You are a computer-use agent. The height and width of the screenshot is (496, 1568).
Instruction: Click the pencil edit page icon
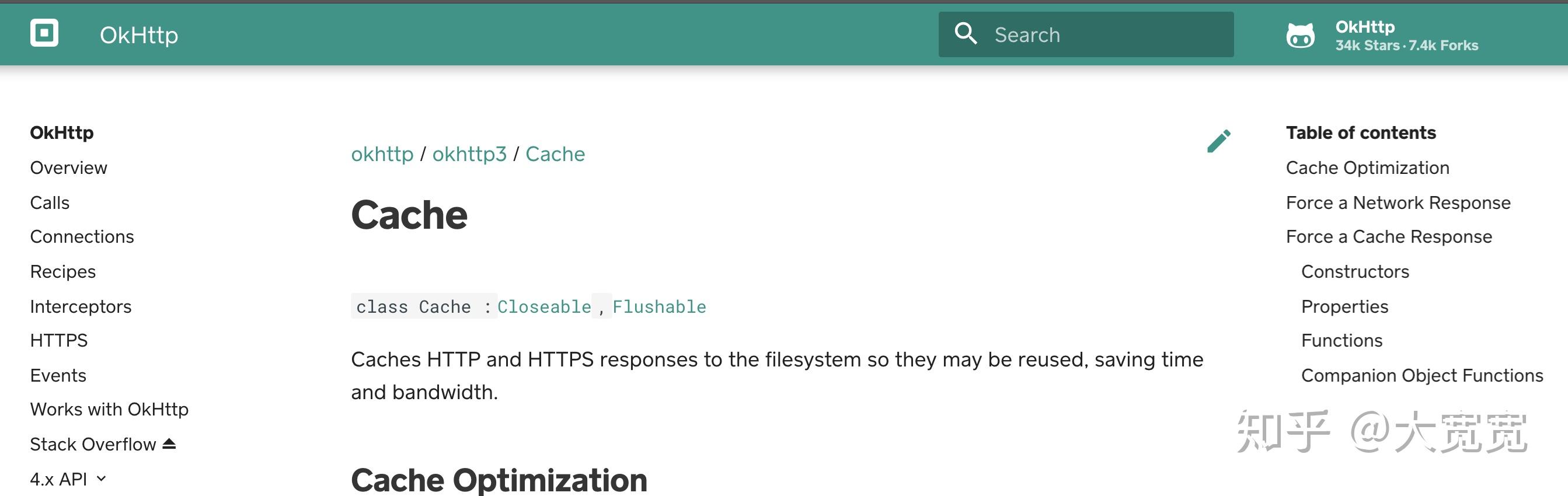tap(1218, 141)
